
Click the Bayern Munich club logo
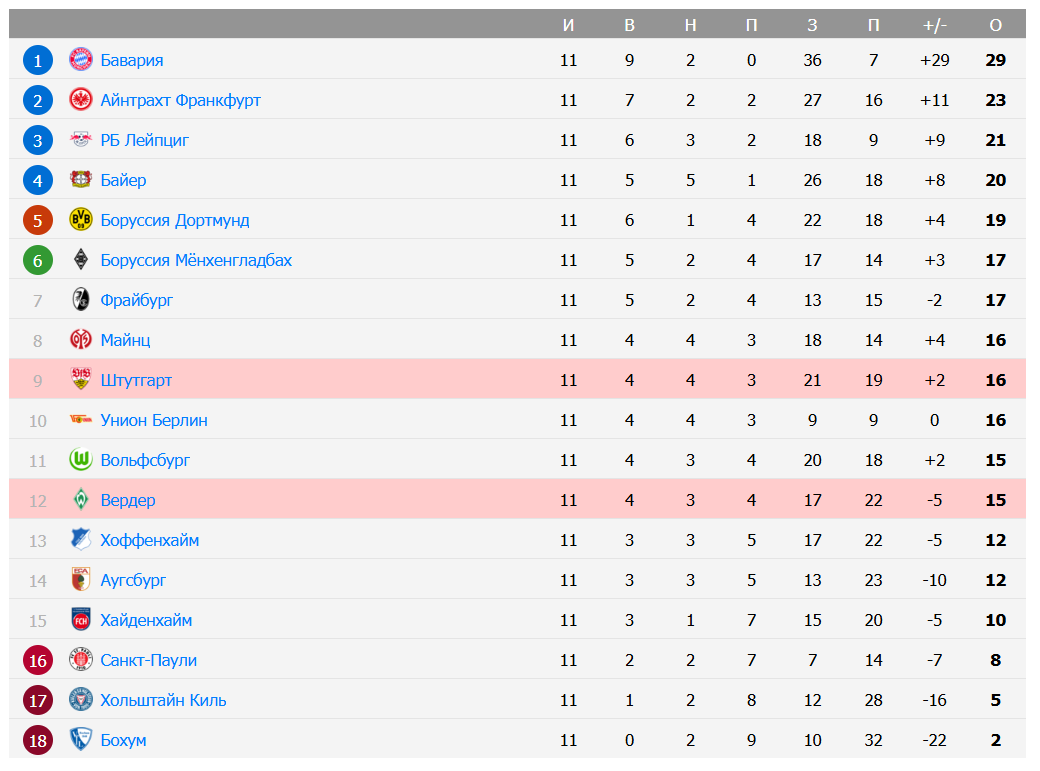tap(80, 60)
